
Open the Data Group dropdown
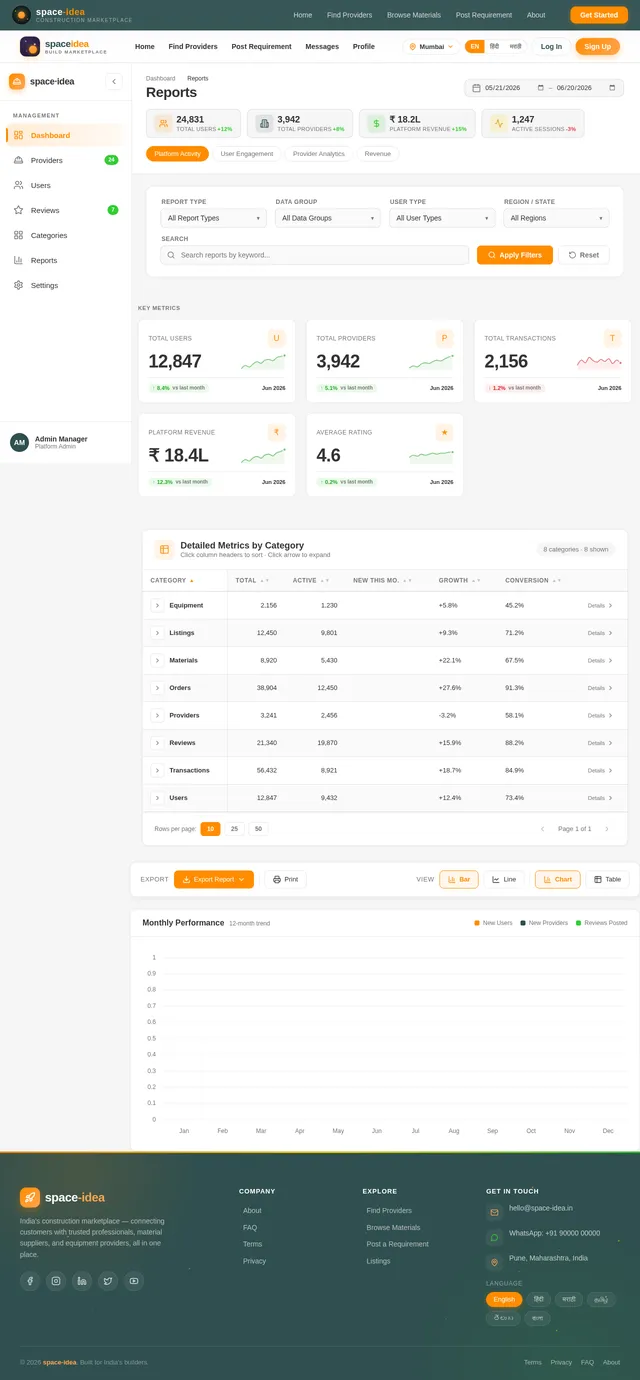click(x=328, y=218)
